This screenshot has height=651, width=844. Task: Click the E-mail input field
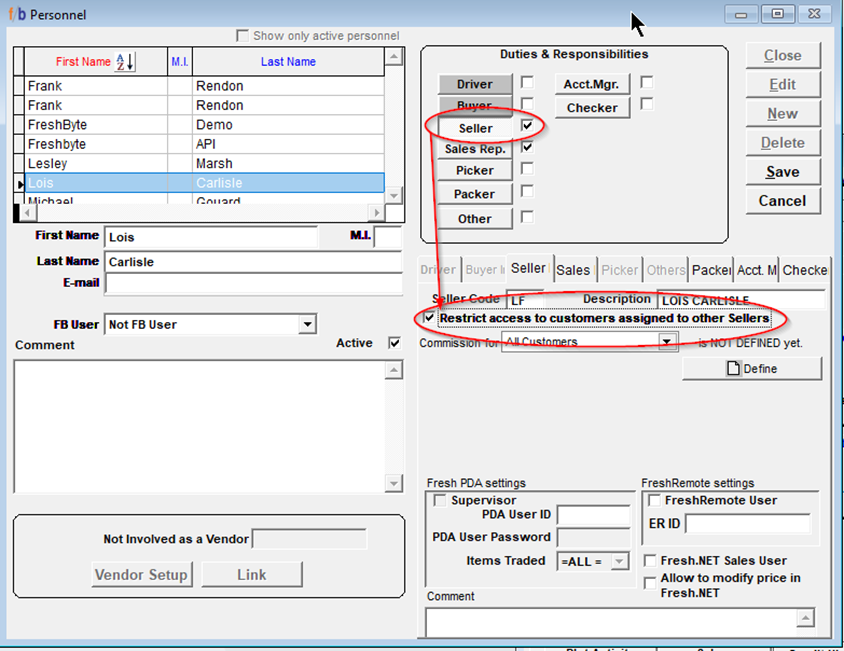pyautogui.click(x=253, y=284)
